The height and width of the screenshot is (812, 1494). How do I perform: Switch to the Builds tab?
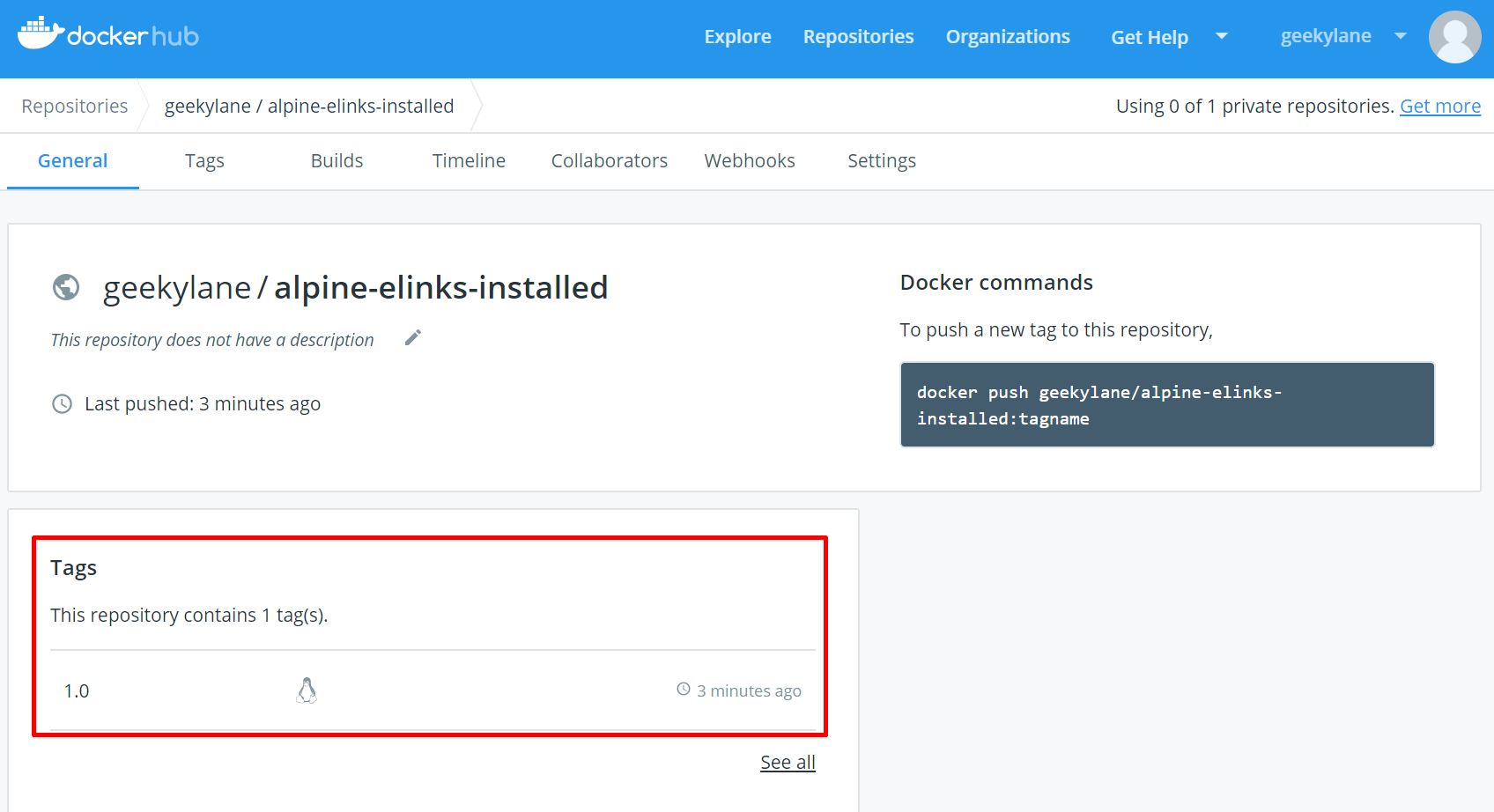tap(337, 161)
